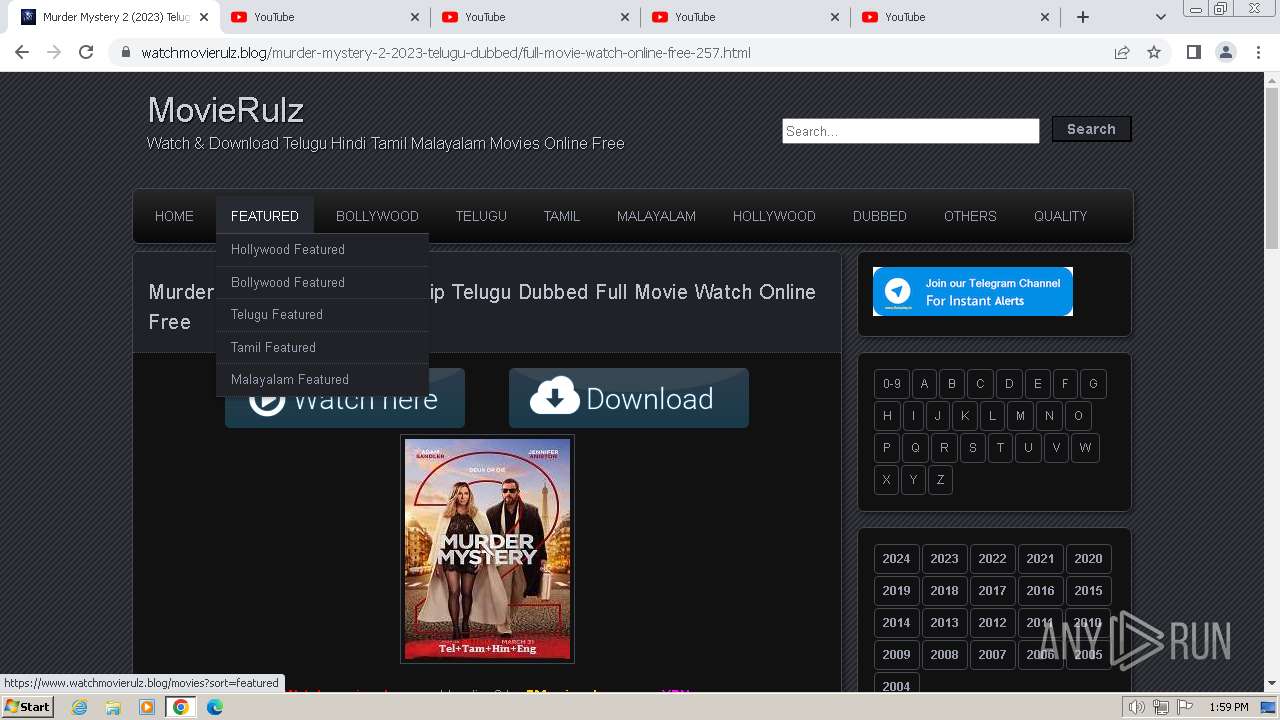Select Malayalam Featured from dropdown
The width and height of the screenshot is (1280, 720).
point(322,380)
